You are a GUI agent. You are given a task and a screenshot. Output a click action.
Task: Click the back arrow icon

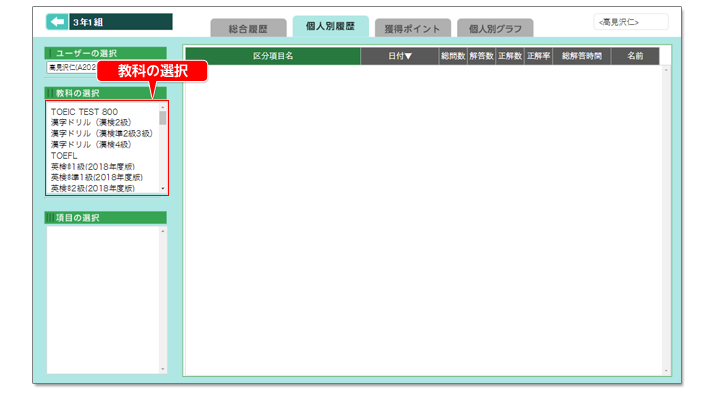coord(57,22)
